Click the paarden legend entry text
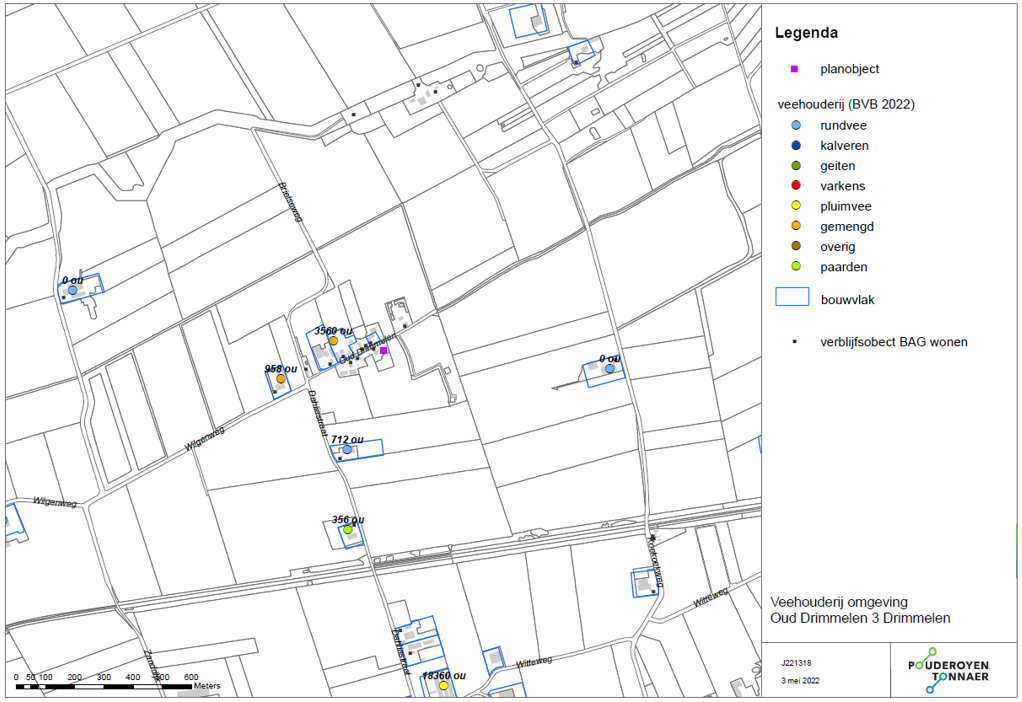 843,267
